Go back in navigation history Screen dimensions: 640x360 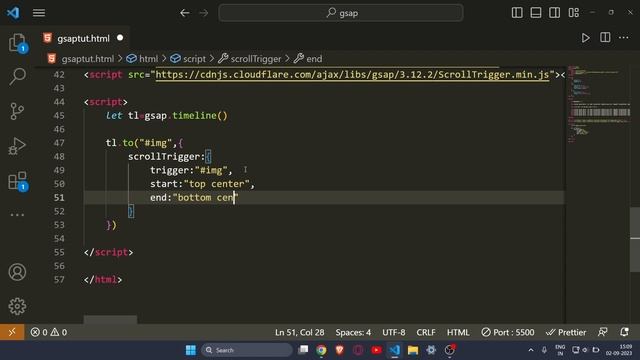(x=184, y=13)
